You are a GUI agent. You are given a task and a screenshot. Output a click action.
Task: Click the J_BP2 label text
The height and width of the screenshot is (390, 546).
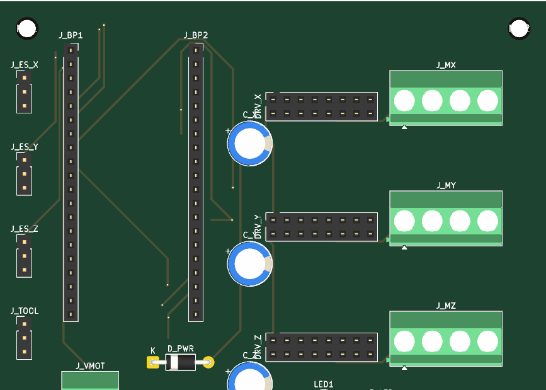(x=196, y=35)
